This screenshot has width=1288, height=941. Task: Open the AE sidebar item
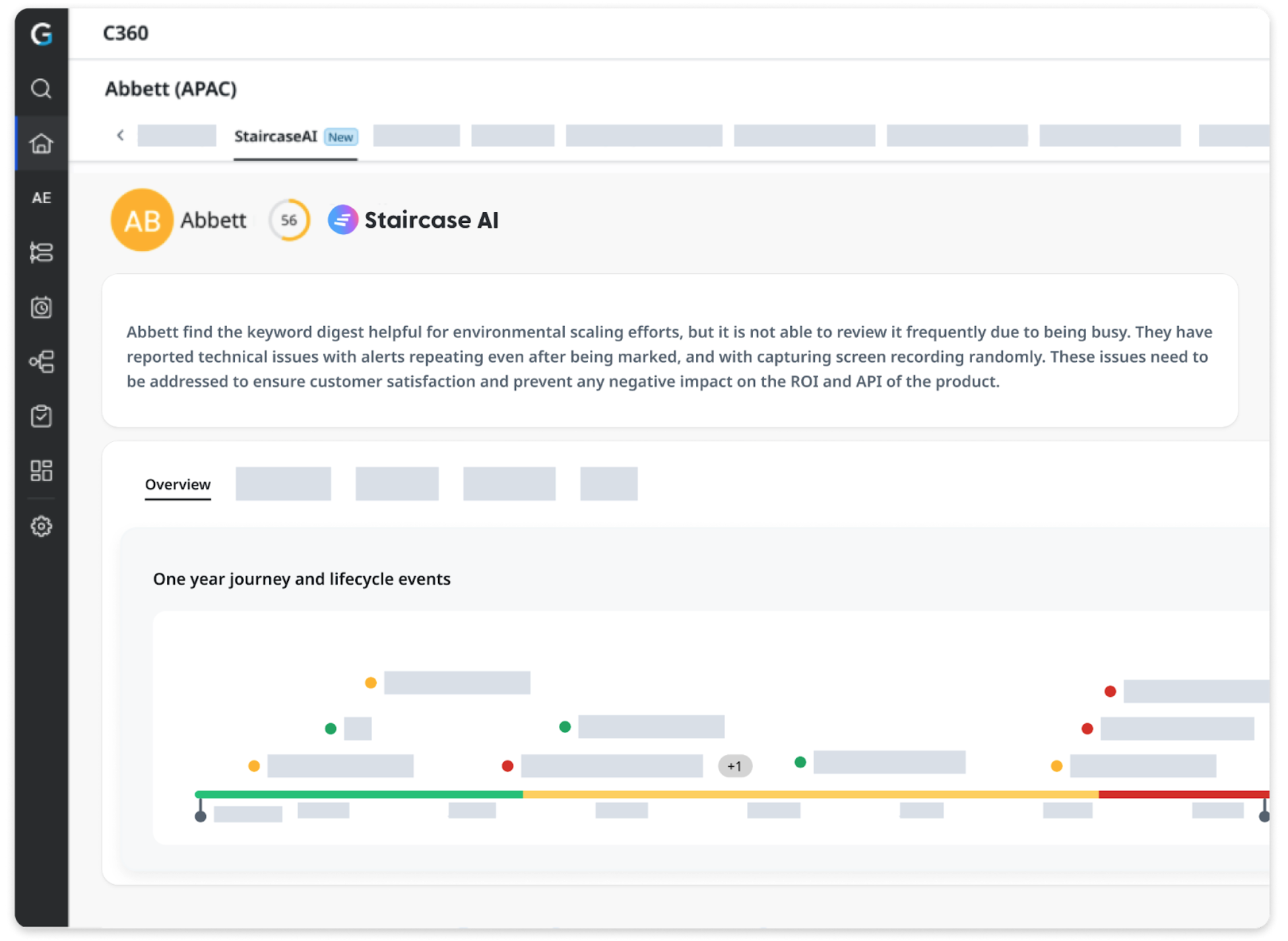[42, 198]
